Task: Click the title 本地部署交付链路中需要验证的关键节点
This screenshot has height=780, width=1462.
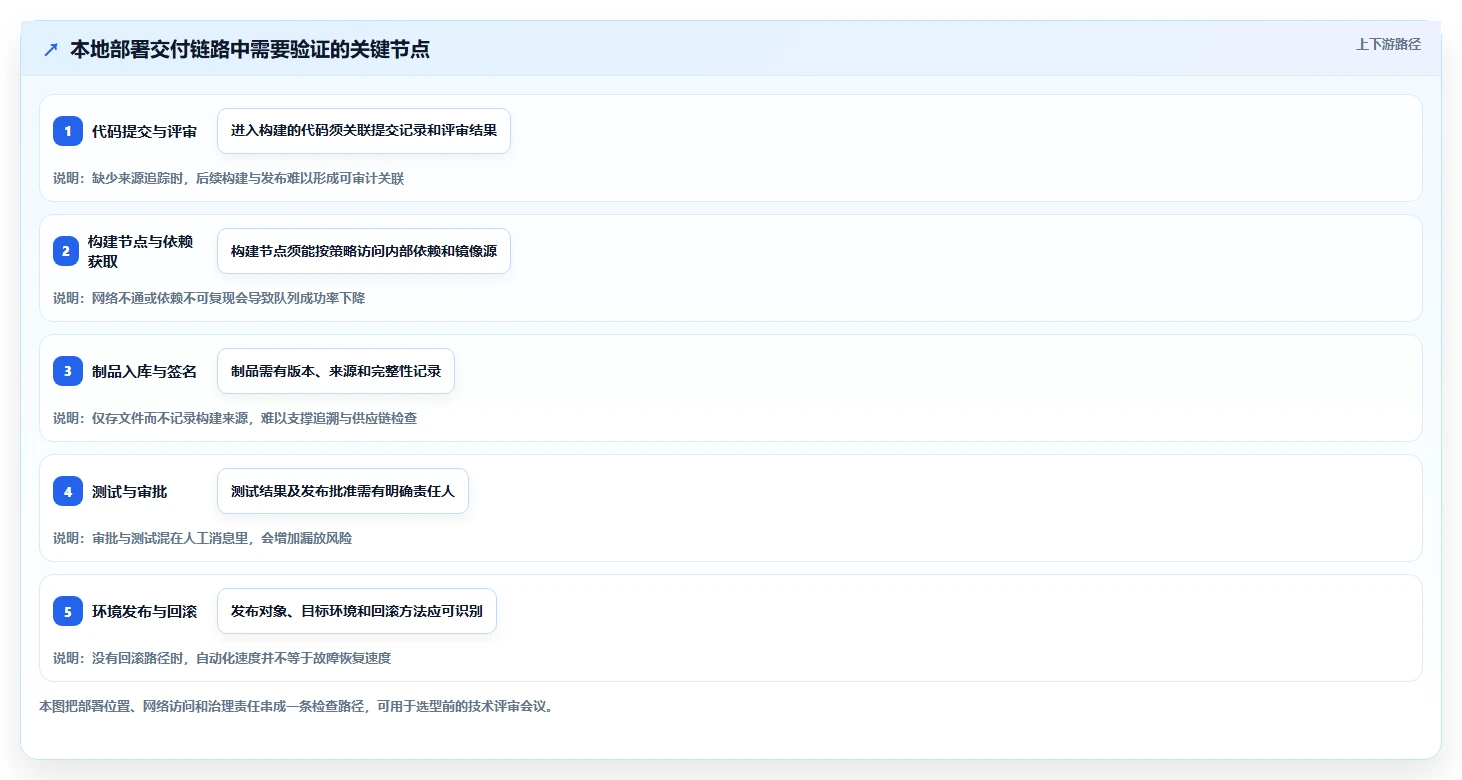Action: click(x=250, y=49)
